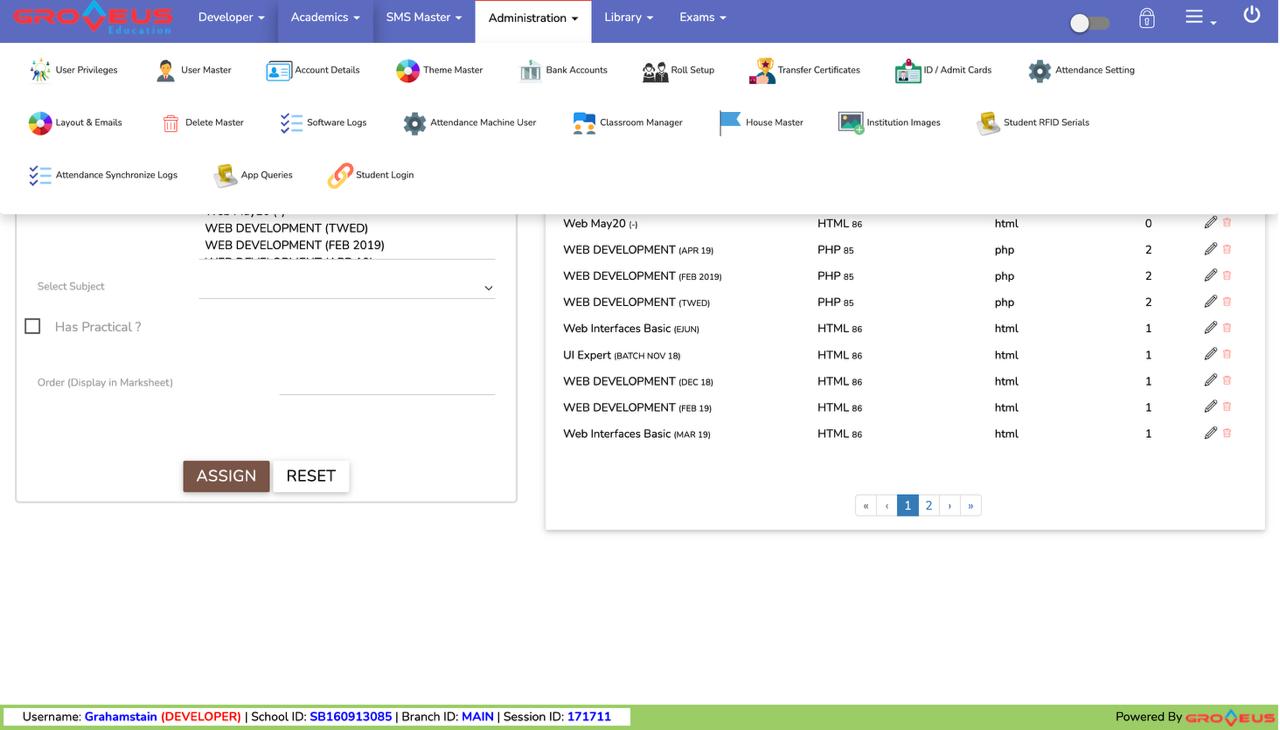Expand the Select Subject dropdown
Image resolution: width=1280 pixels, height=730 pixels.
coord(346,287)
